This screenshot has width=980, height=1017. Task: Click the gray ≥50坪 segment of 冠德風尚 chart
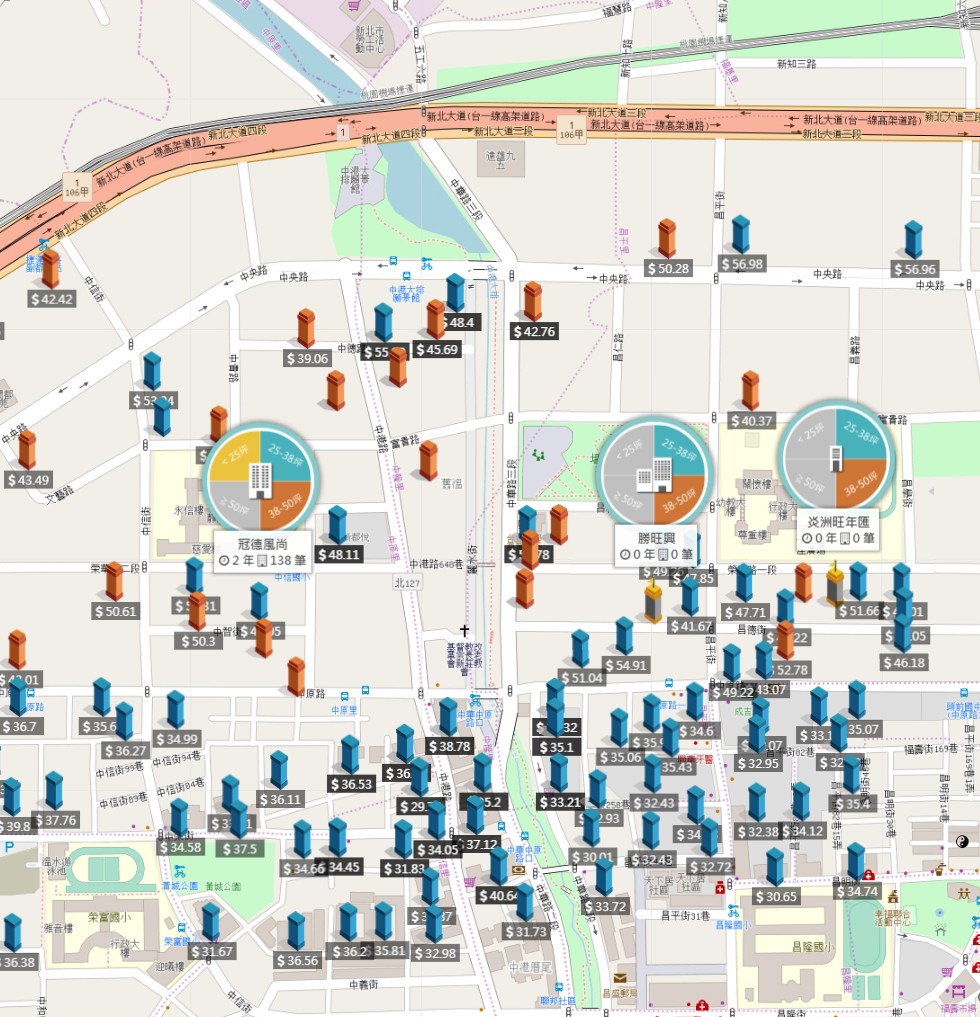[234, 506]
